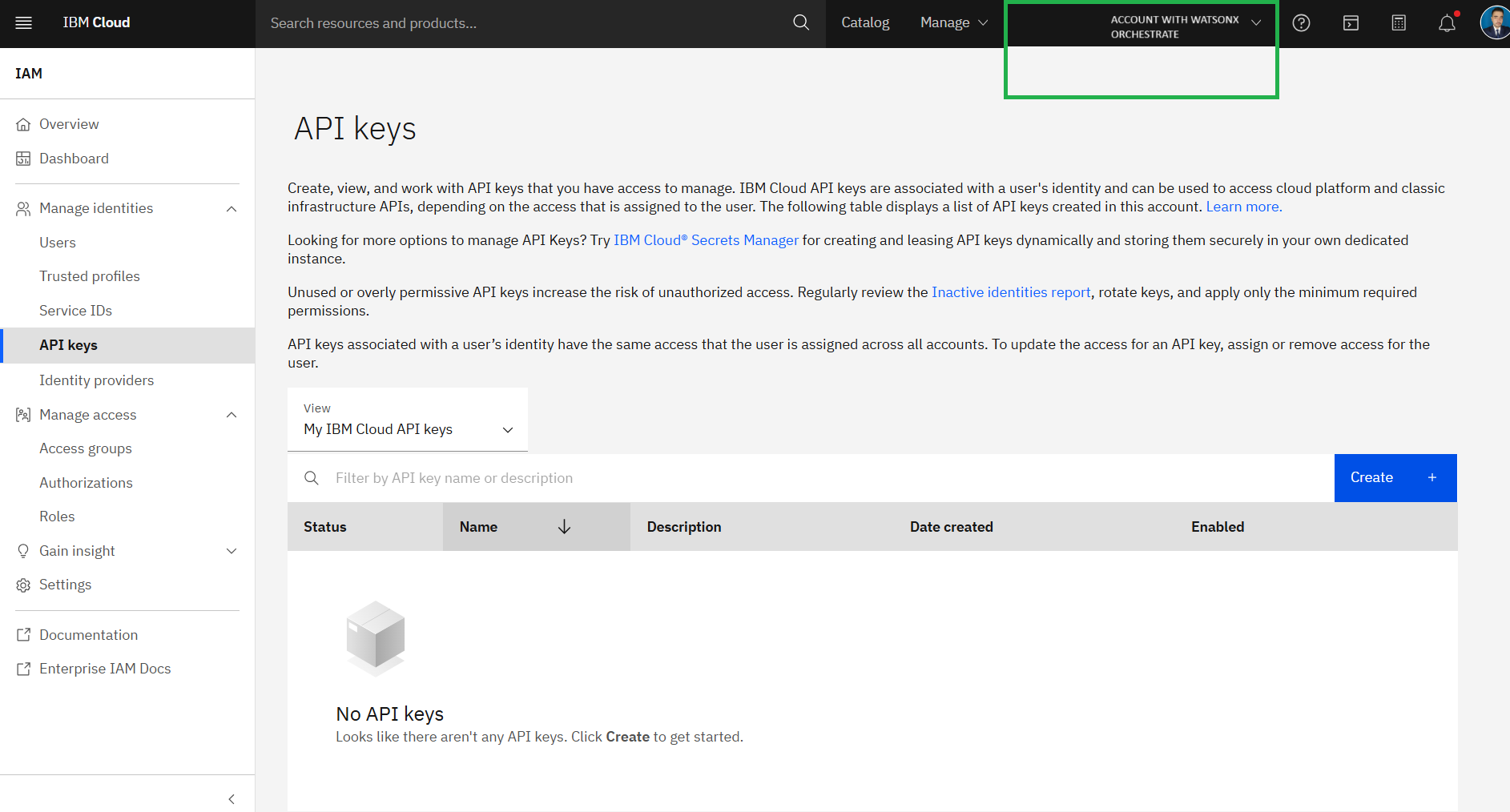Open the cost estimator calculator icon
The image size is (1510, 812).
(1399, 23)
